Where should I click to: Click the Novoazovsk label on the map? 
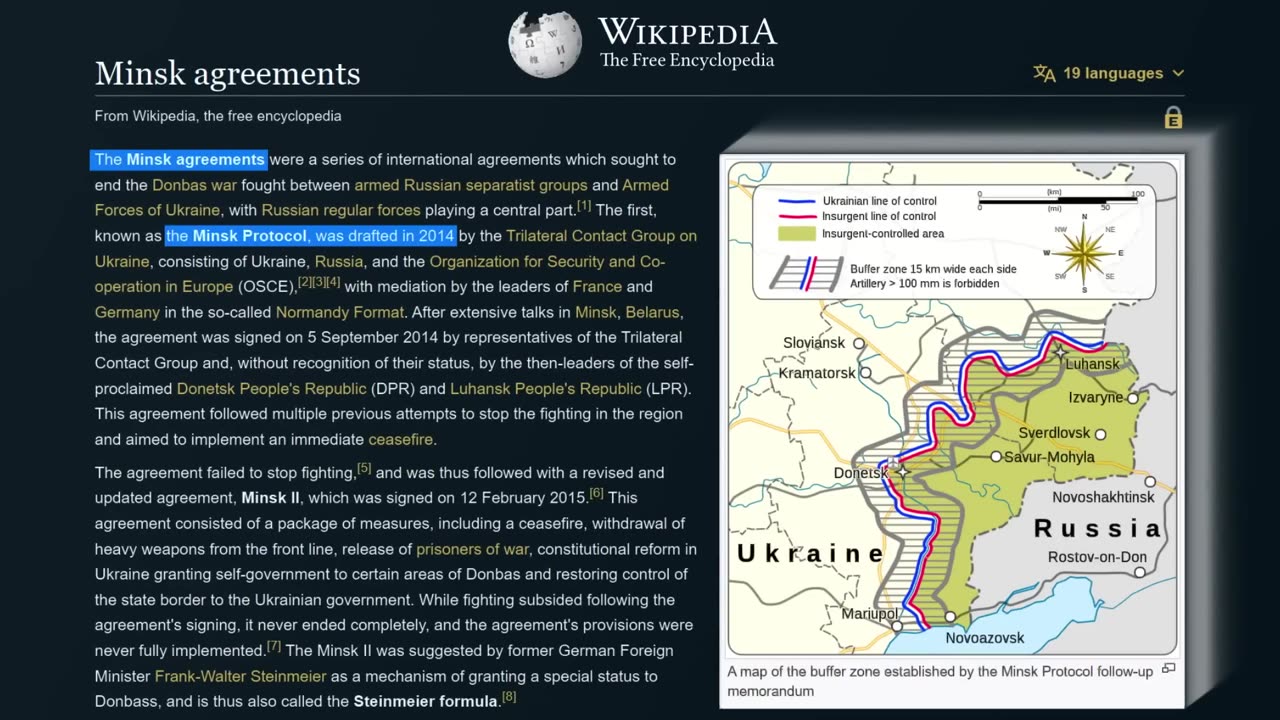pos(985,638)
